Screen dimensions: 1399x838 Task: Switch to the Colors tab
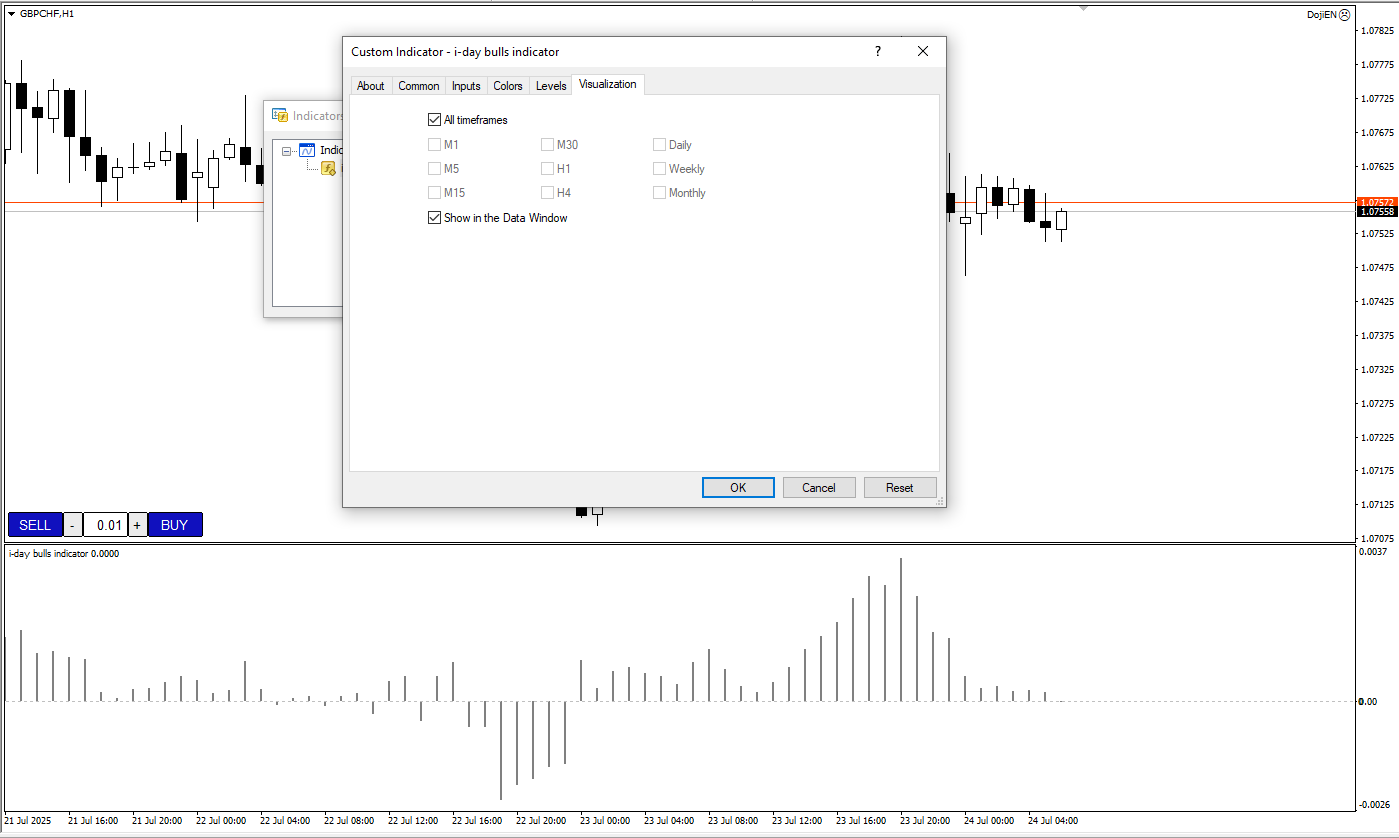(x=508, y=86)
